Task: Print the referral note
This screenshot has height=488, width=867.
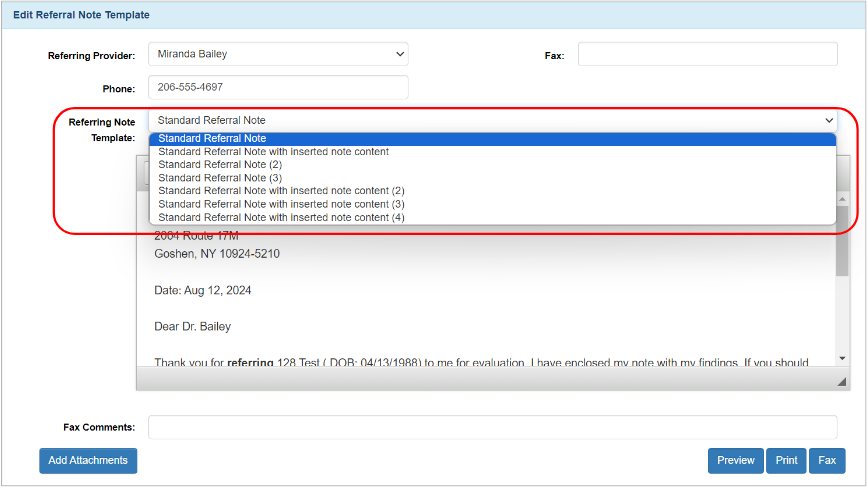Action: (786, 460)
